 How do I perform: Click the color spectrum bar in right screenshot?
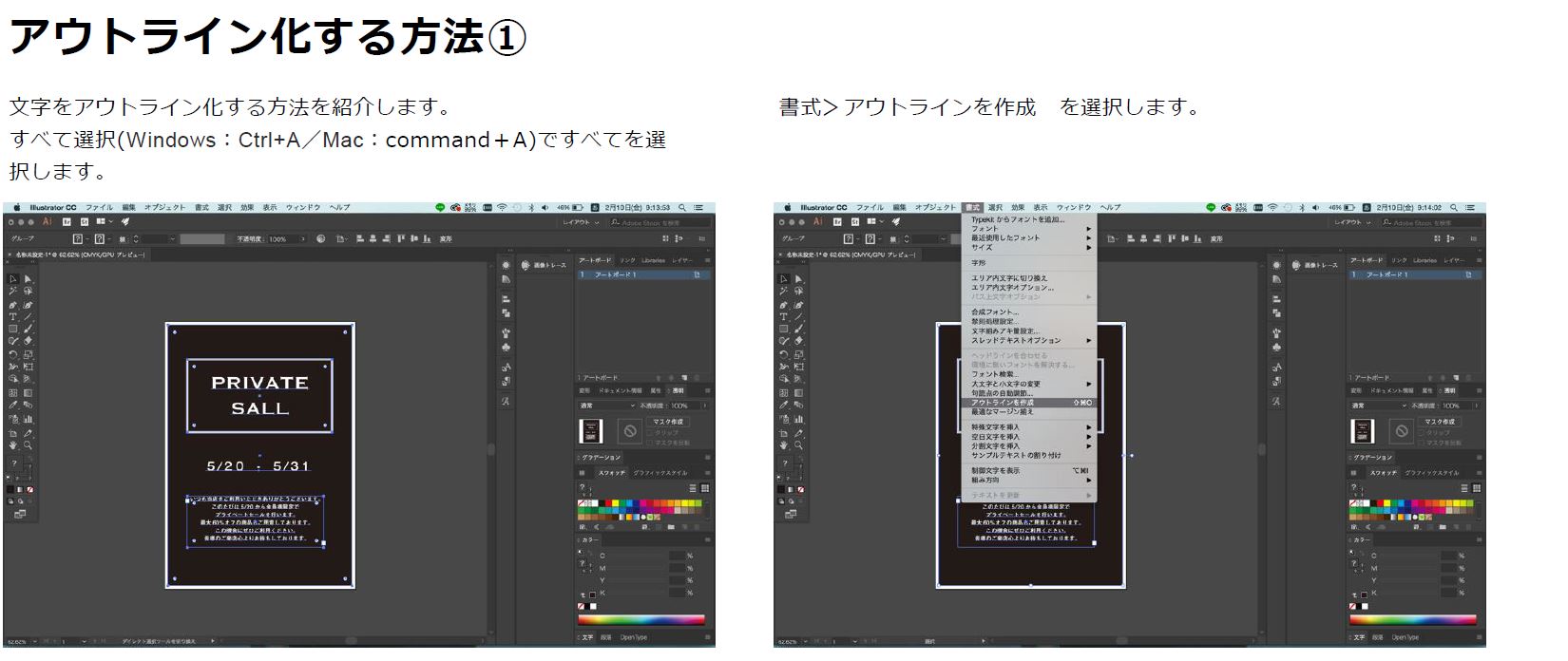point(1412,619)
